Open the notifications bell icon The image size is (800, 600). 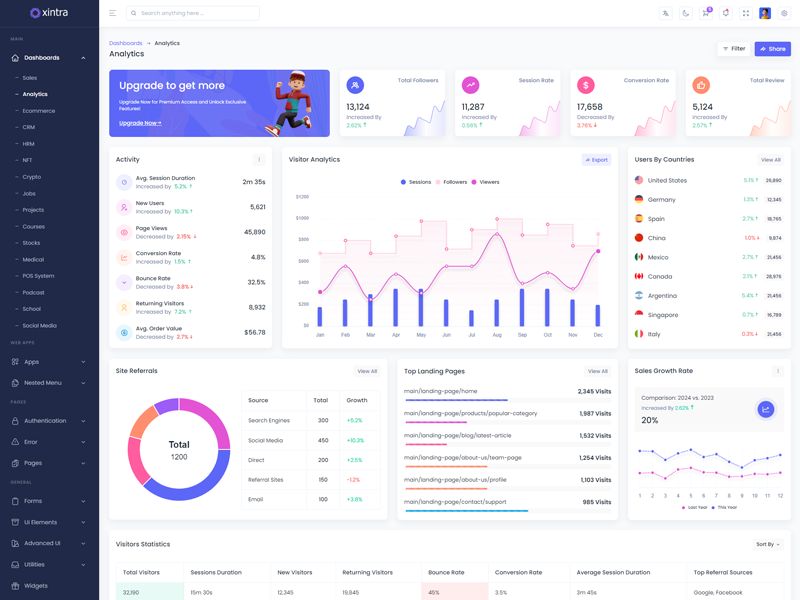[725, 13]
